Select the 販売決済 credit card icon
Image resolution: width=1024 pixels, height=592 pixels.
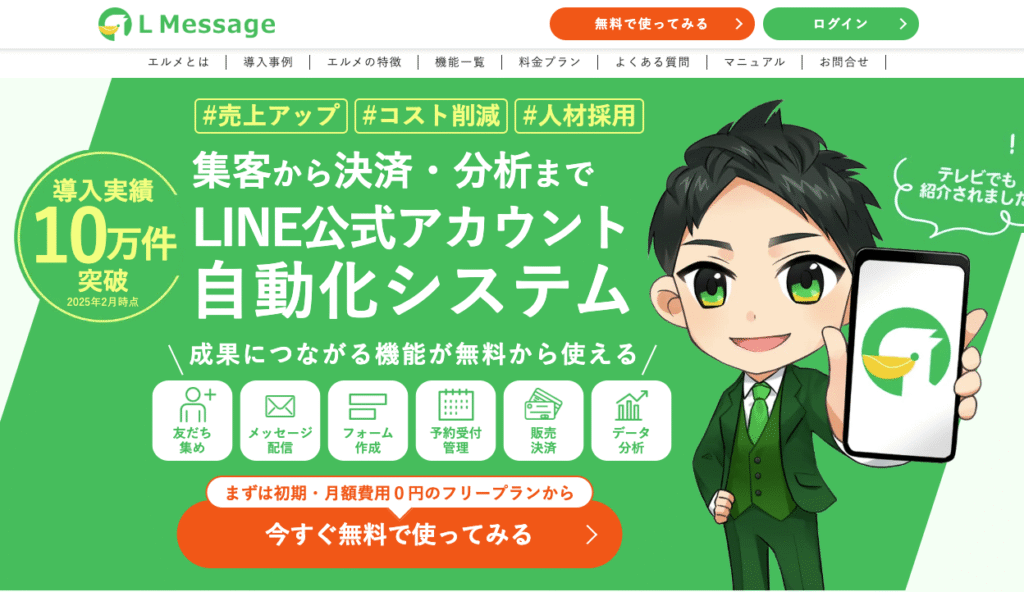point(543,405)
